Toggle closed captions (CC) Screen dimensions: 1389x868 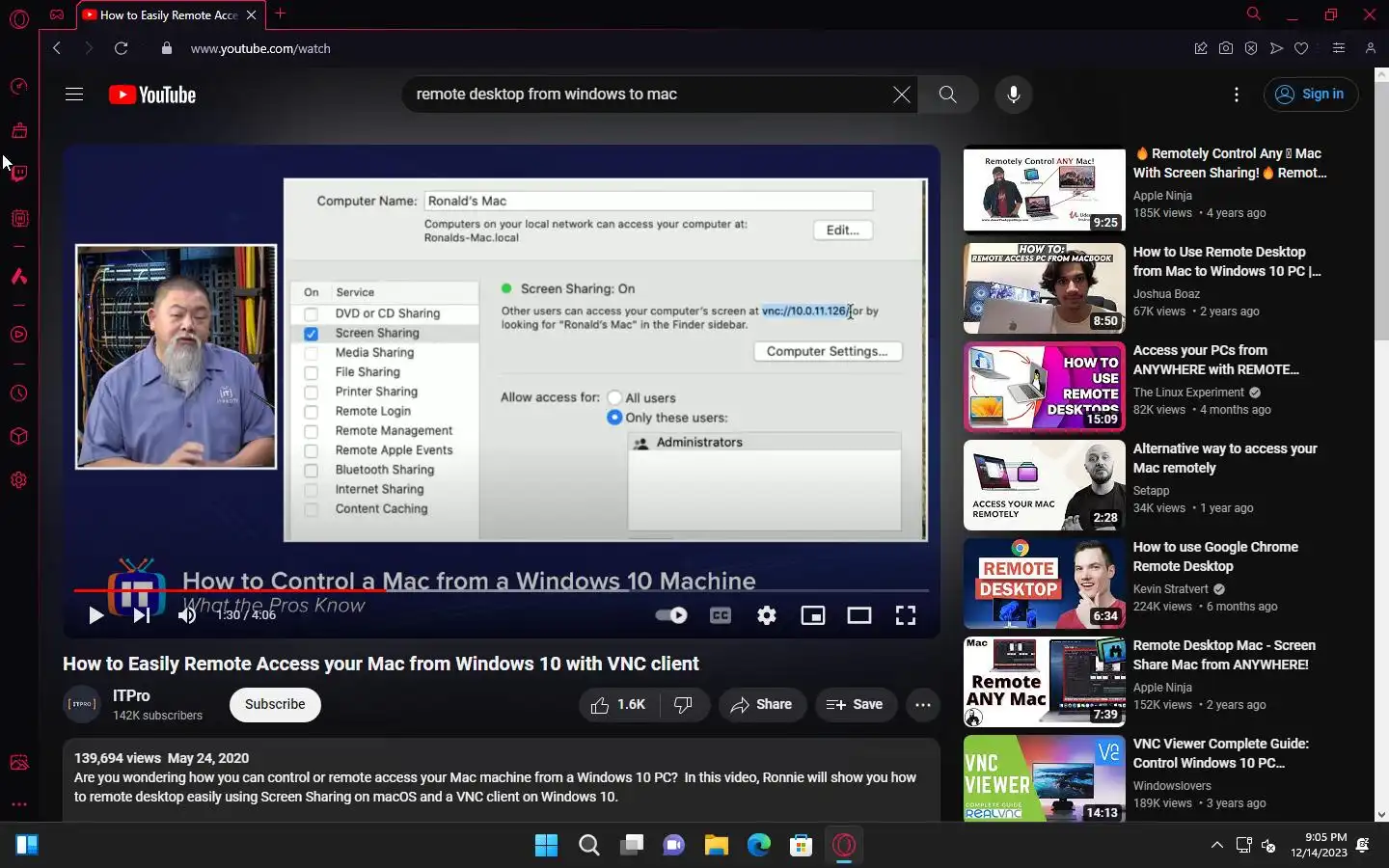(x=721, y=615)
